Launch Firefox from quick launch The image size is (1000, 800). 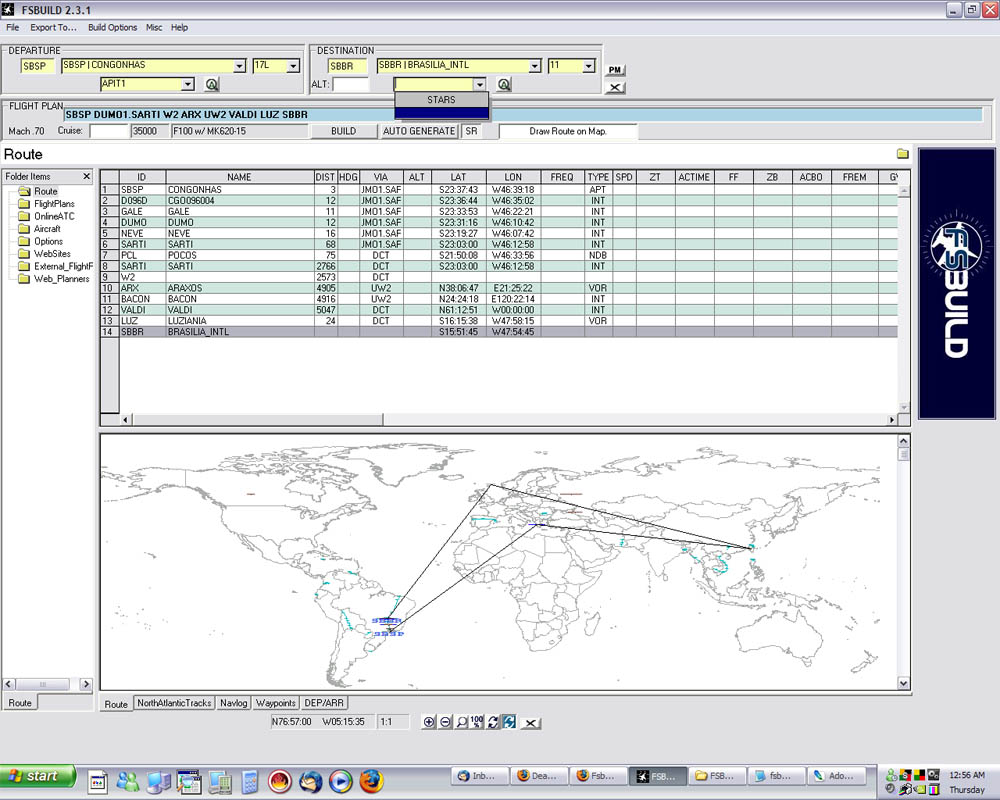pyautogui.click(x=371, y=781)
